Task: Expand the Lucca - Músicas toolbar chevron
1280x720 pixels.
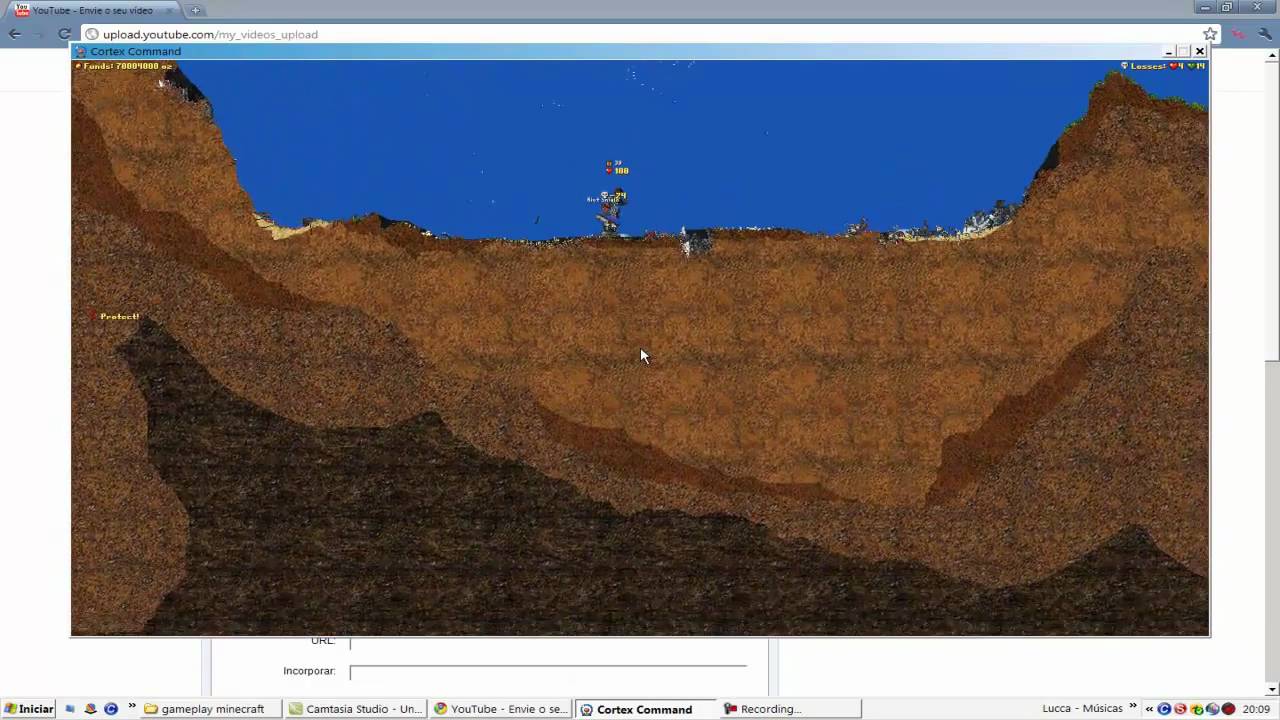Action: coord(1134,707)
